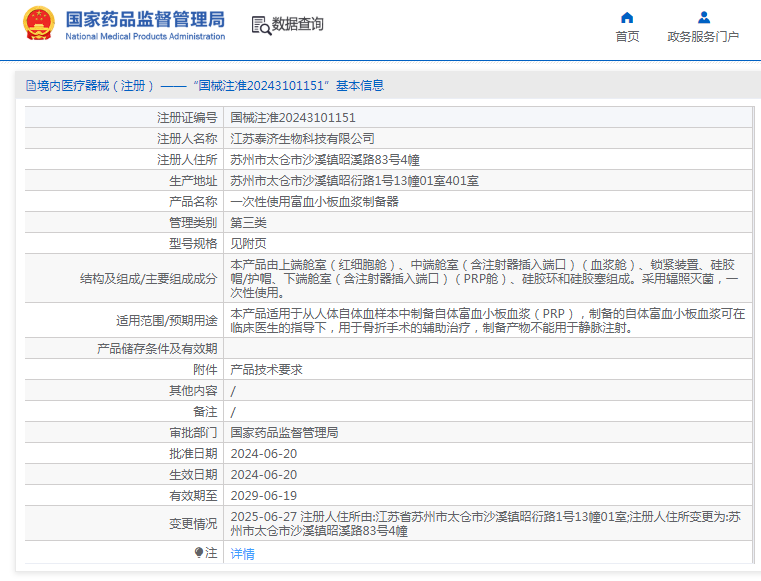Viewport: 761px width, 581px height.
Task: Click the 变更情况 change record text
Action: (486, 524)
